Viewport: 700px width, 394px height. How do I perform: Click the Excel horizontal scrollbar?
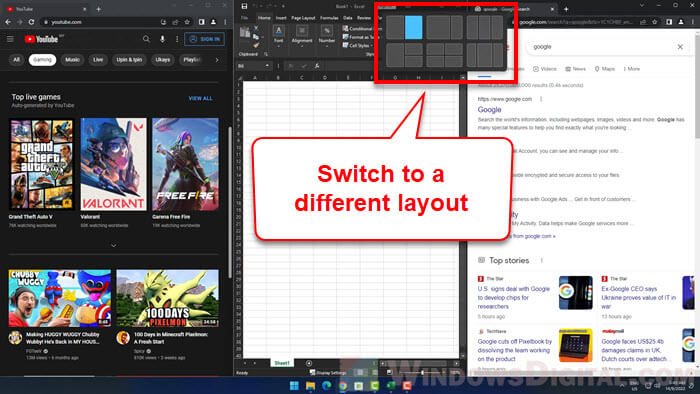click(420, 364)
